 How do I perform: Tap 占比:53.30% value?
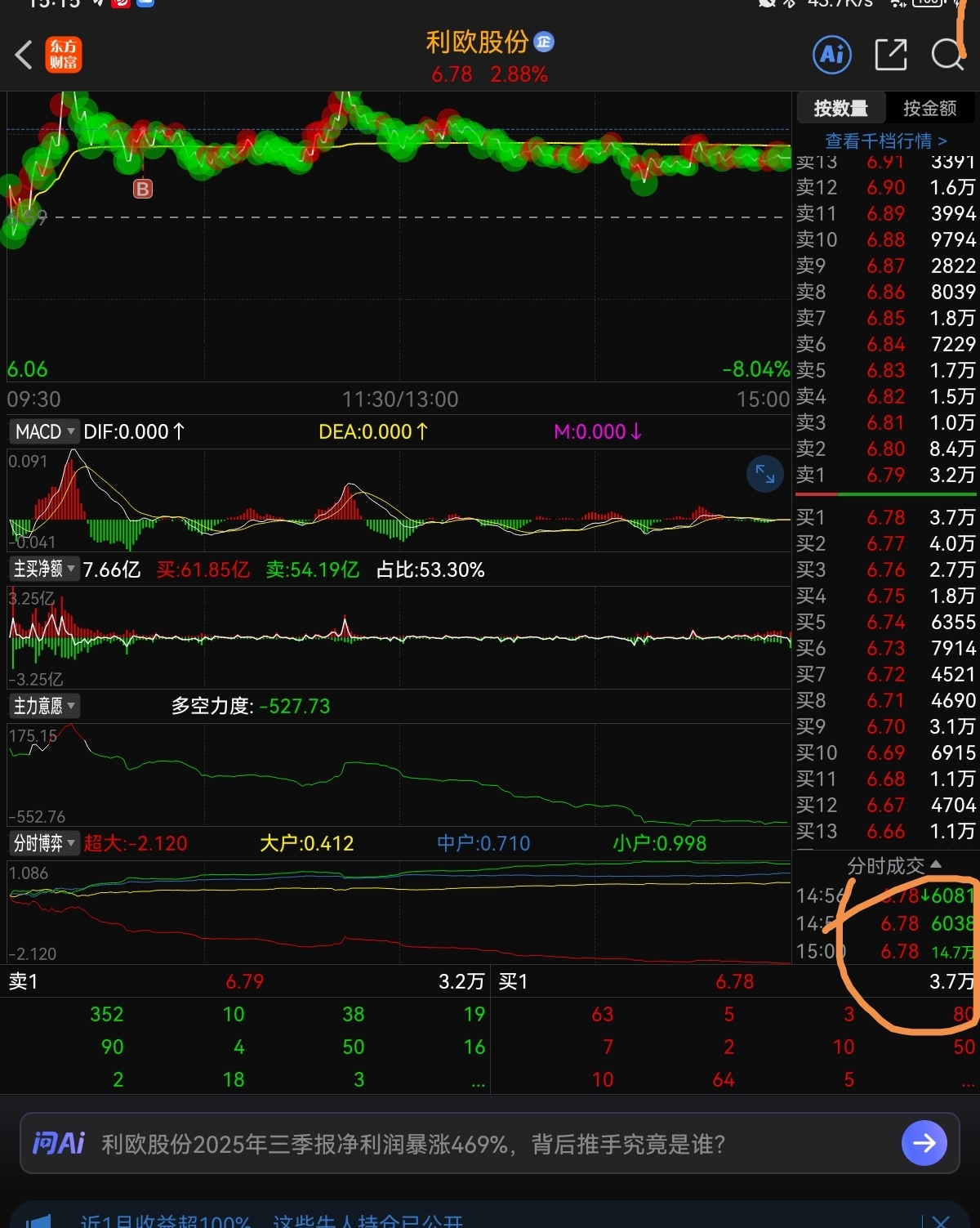[x=430, y=569]
